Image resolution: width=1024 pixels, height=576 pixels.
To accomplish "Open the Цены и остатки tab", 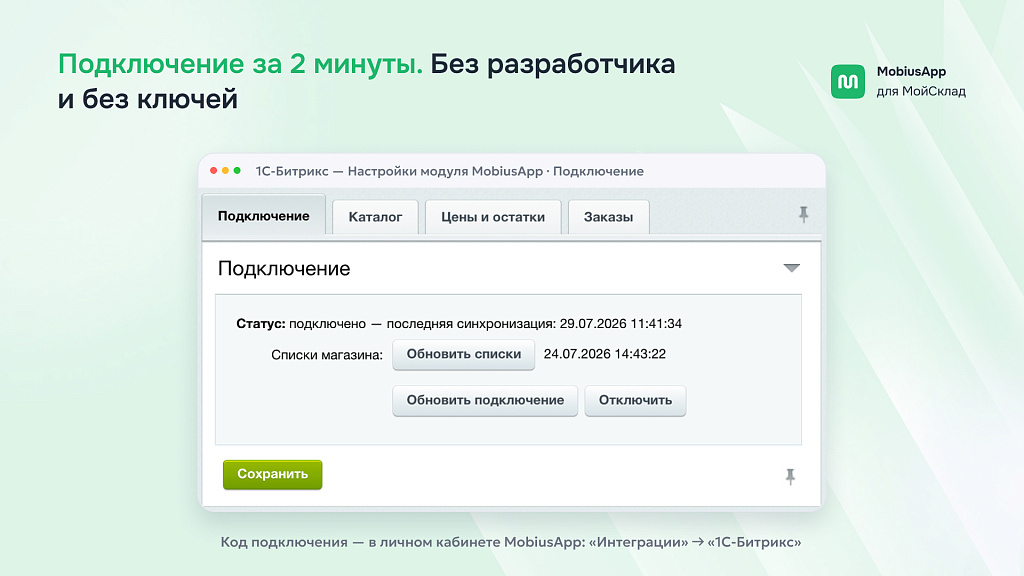I will tap(492, 217).
